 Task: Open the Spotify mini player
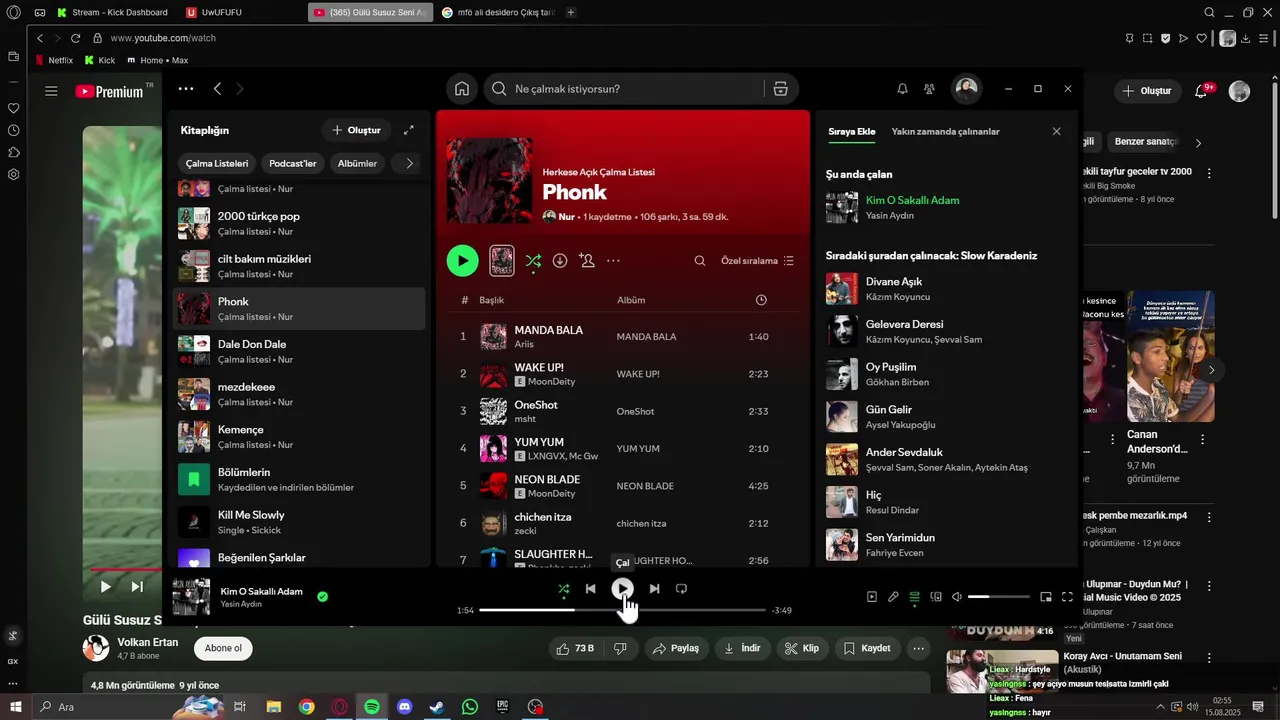1046,597
